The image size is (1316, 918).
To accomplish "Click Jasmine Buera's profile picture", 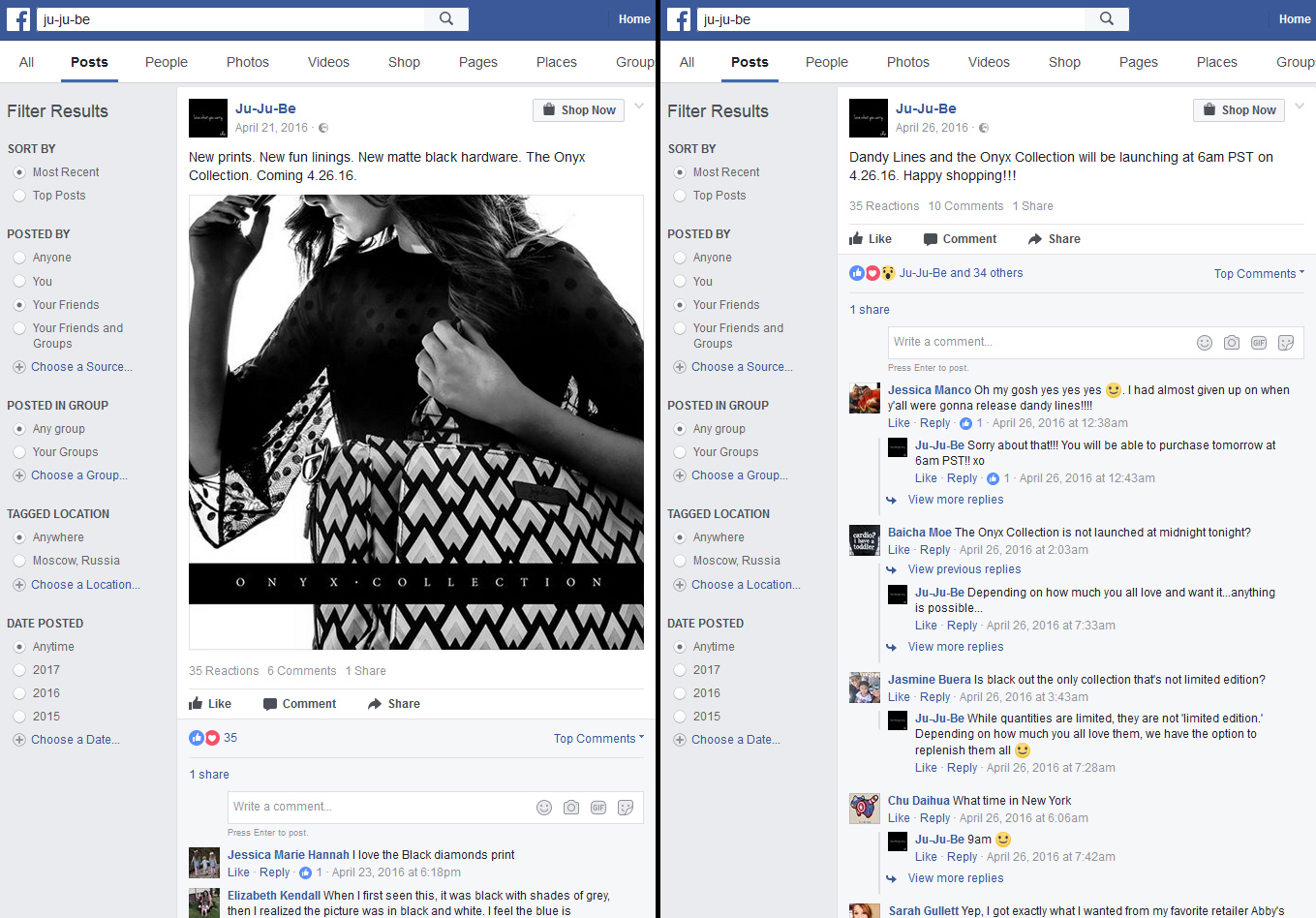I will pos(865,688).
